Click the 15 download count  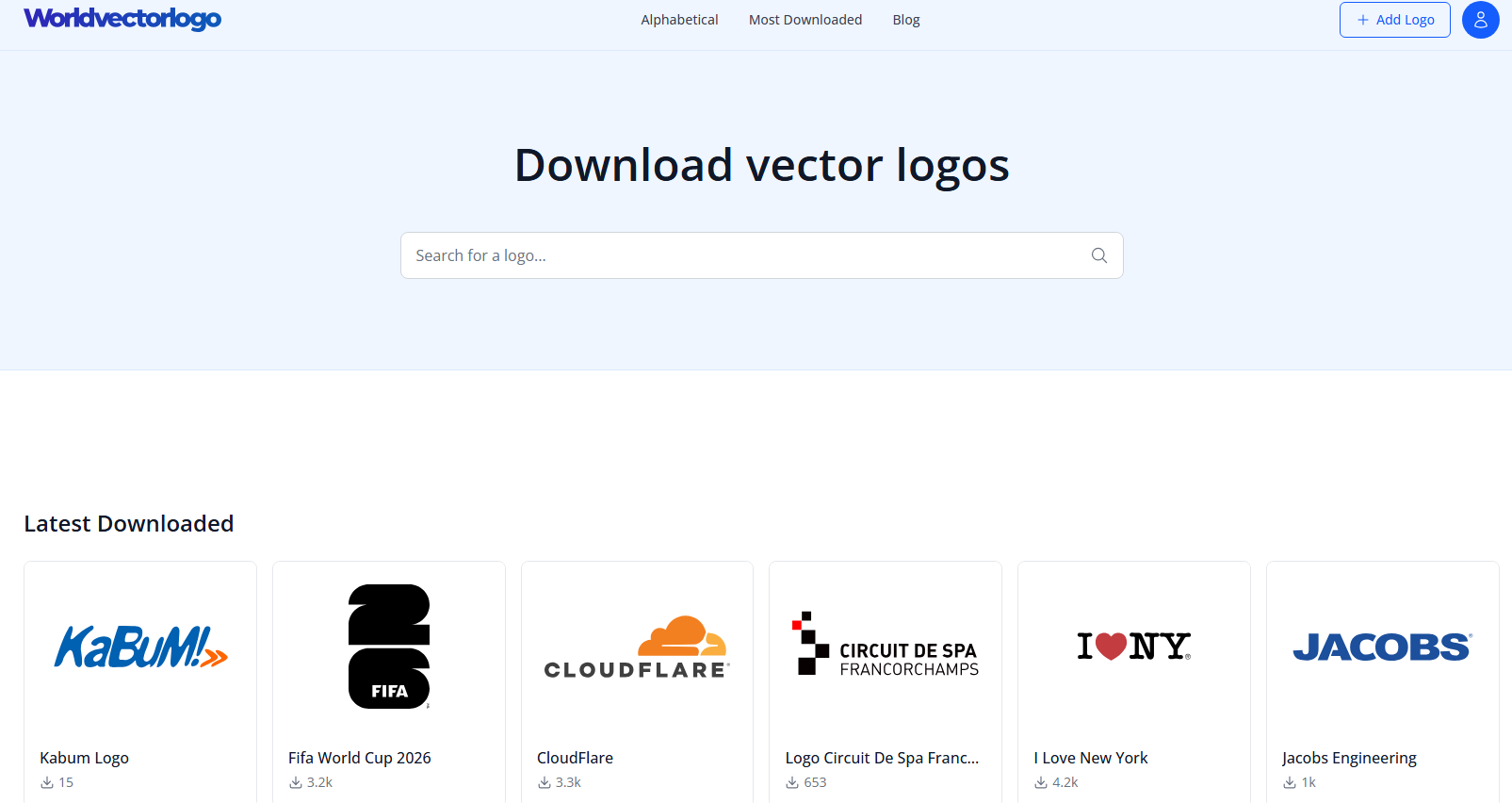pos(66,782)
